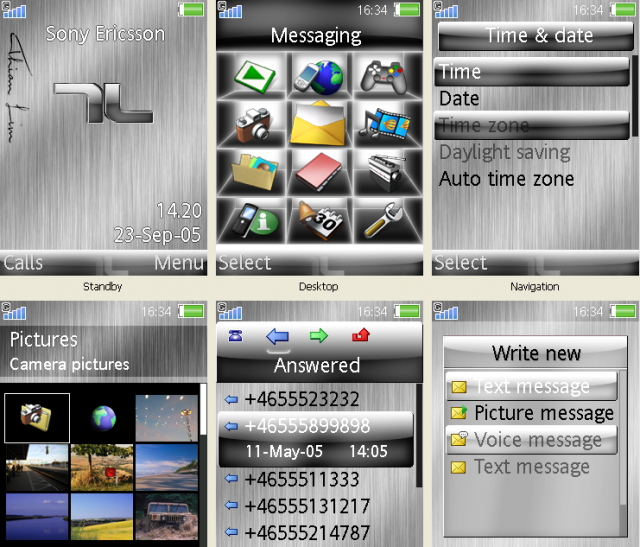
Task: Open the train station platform picture thumbnail
Action: tap(37, 468)
